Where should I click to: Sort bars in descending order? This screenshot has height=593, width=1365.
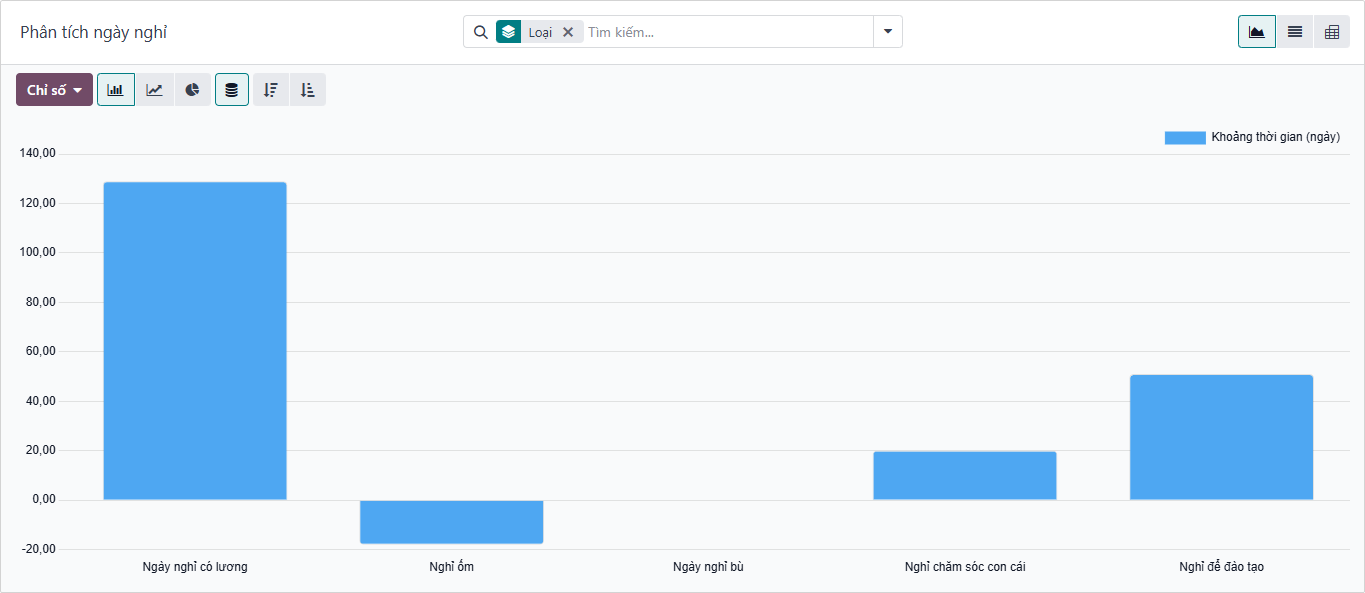coord(270,90)
